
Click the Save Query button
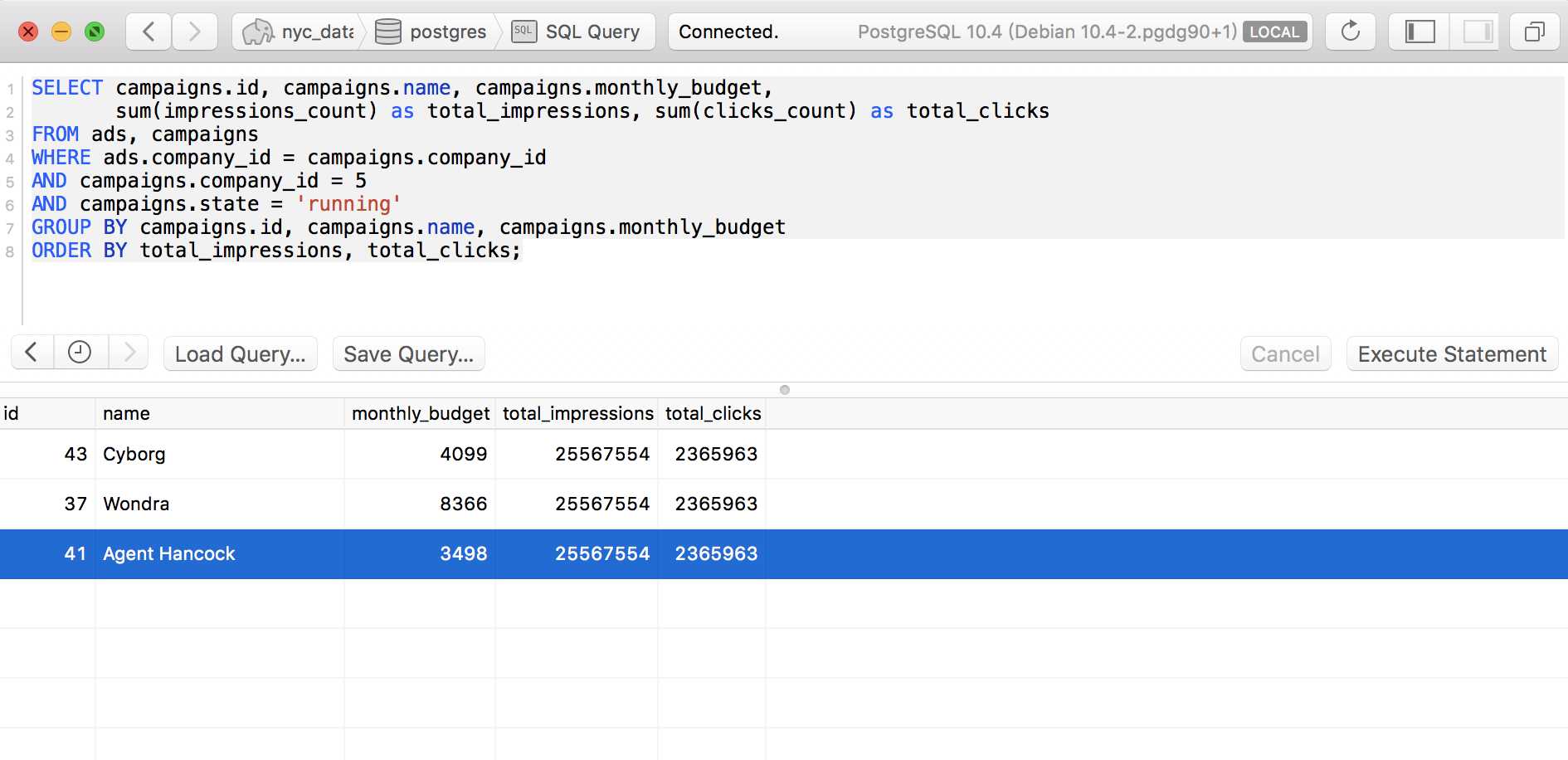[409, 354]
